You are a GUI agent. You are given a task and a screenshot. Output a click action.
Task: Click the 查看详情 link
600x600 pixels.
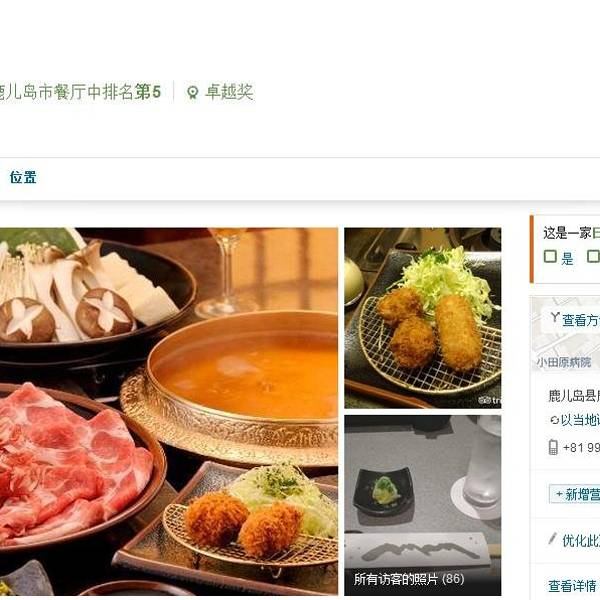[x=572, y=585]
